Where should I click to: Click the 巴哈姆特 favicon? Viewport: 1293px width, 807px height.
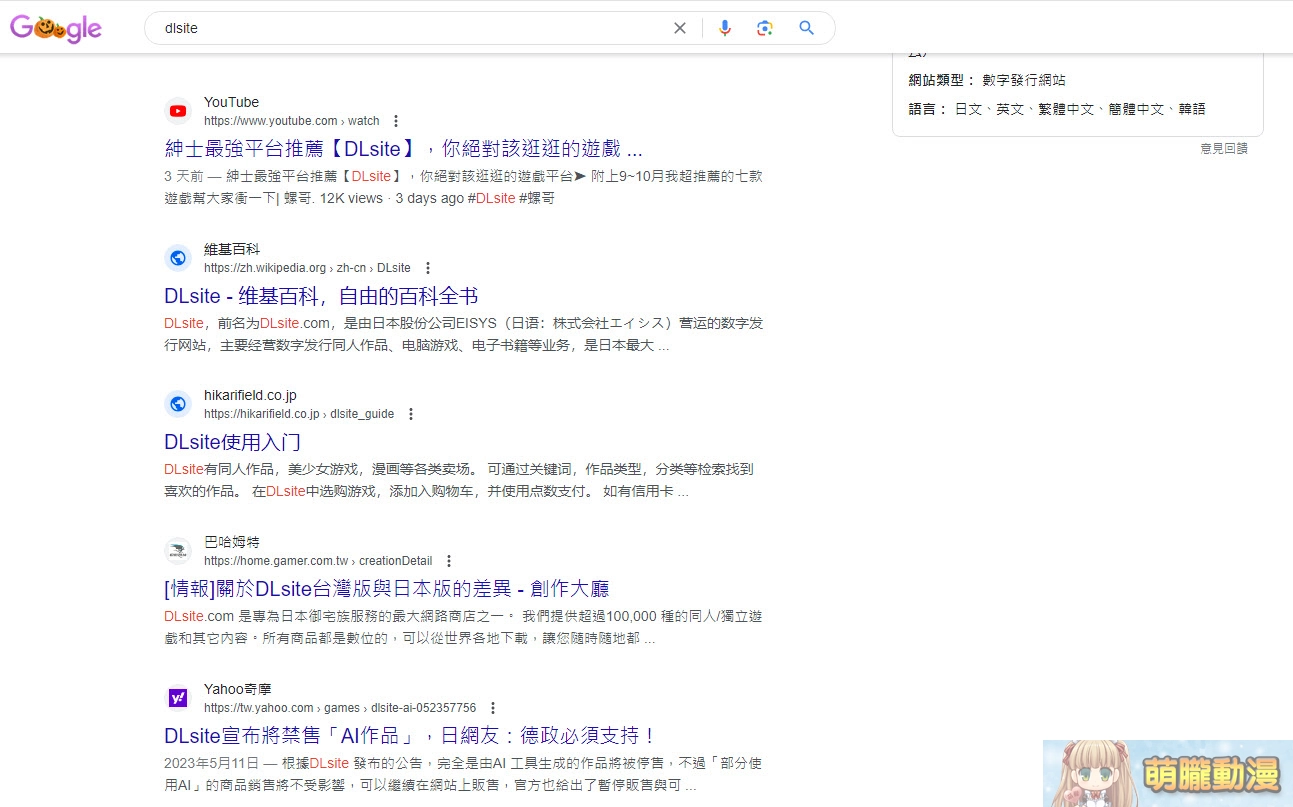(x=177, y=550)
